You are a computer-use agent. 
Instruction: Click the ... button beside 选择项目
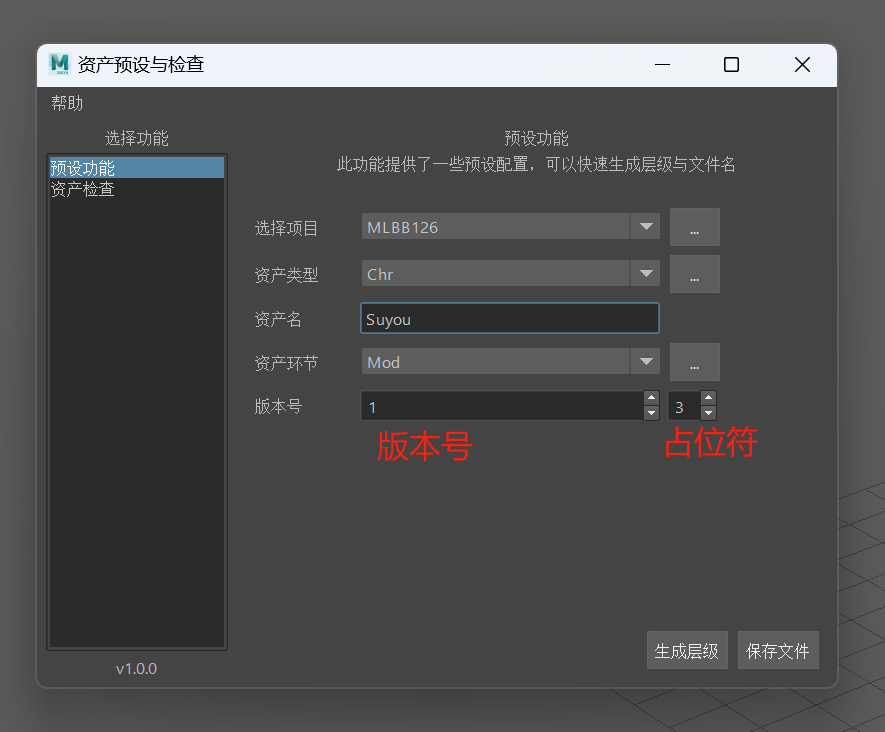(x=695, y=227)
